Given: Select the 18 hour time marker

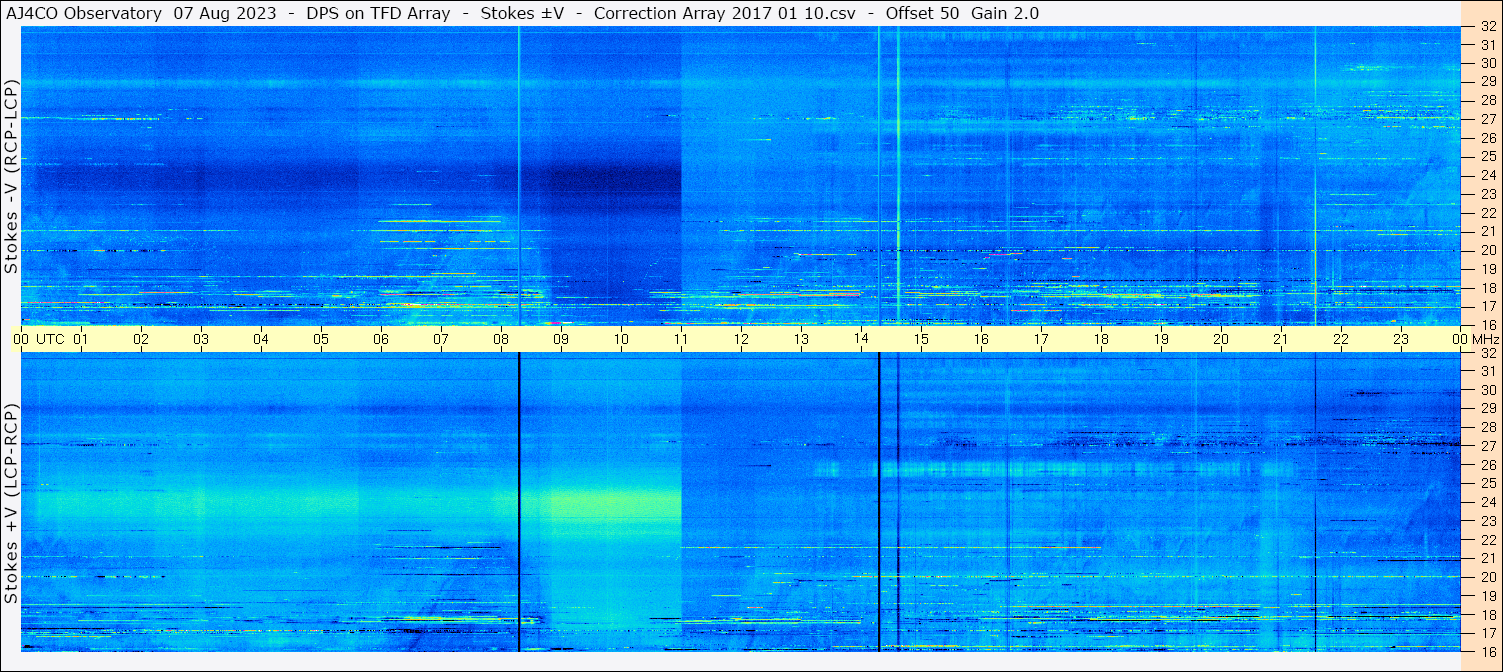Looking at the screenshot, I should 1101,339.
